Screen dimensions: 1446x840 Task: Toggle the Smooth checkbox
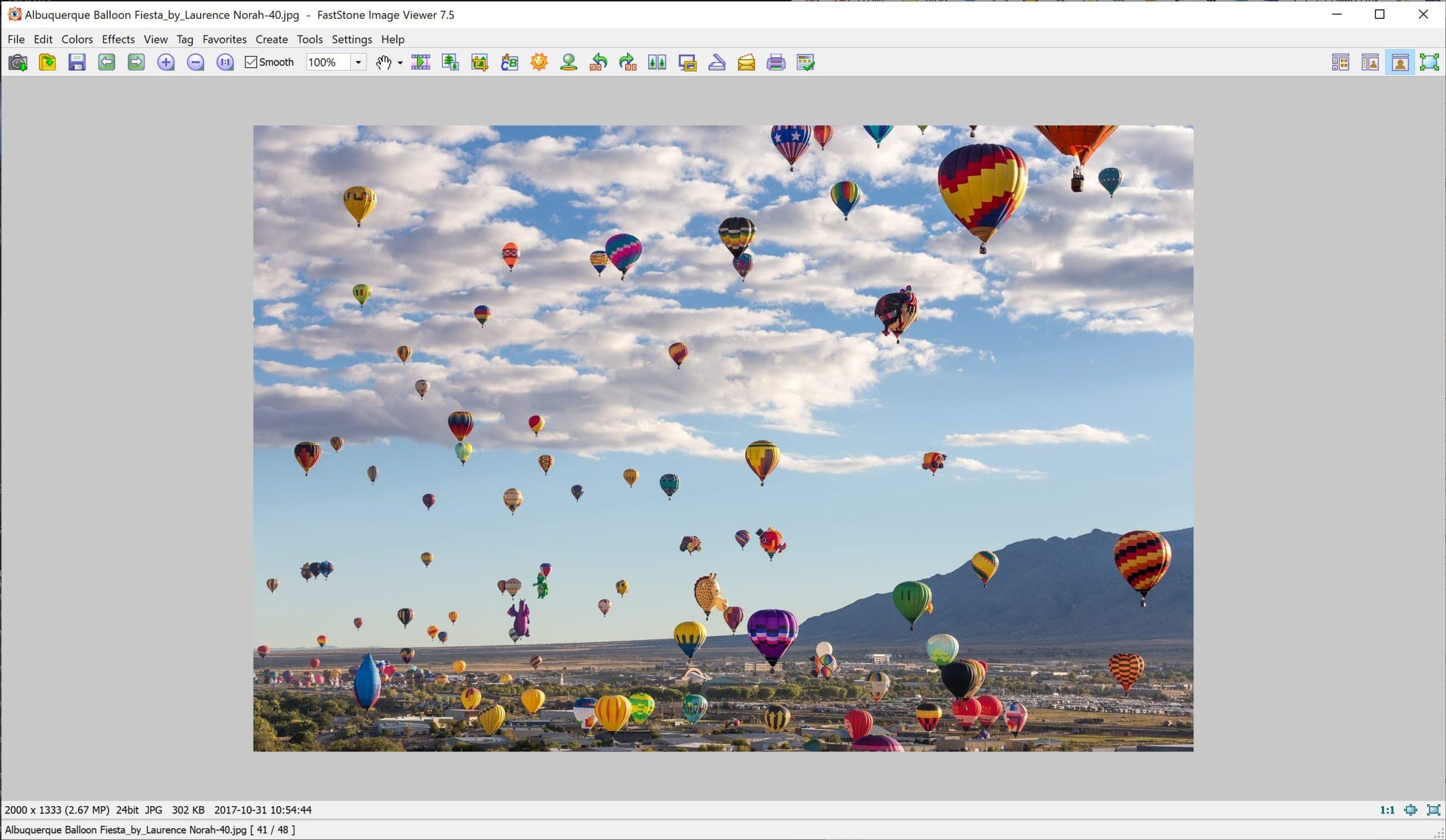[x=251, y=63]
